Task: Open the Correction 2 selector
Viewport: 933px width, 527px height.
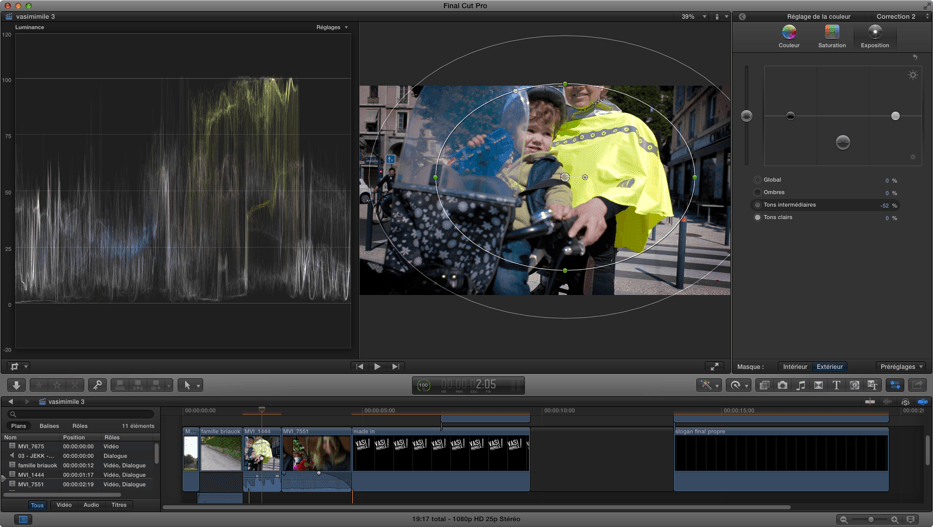Action: (x=898, y=17)
